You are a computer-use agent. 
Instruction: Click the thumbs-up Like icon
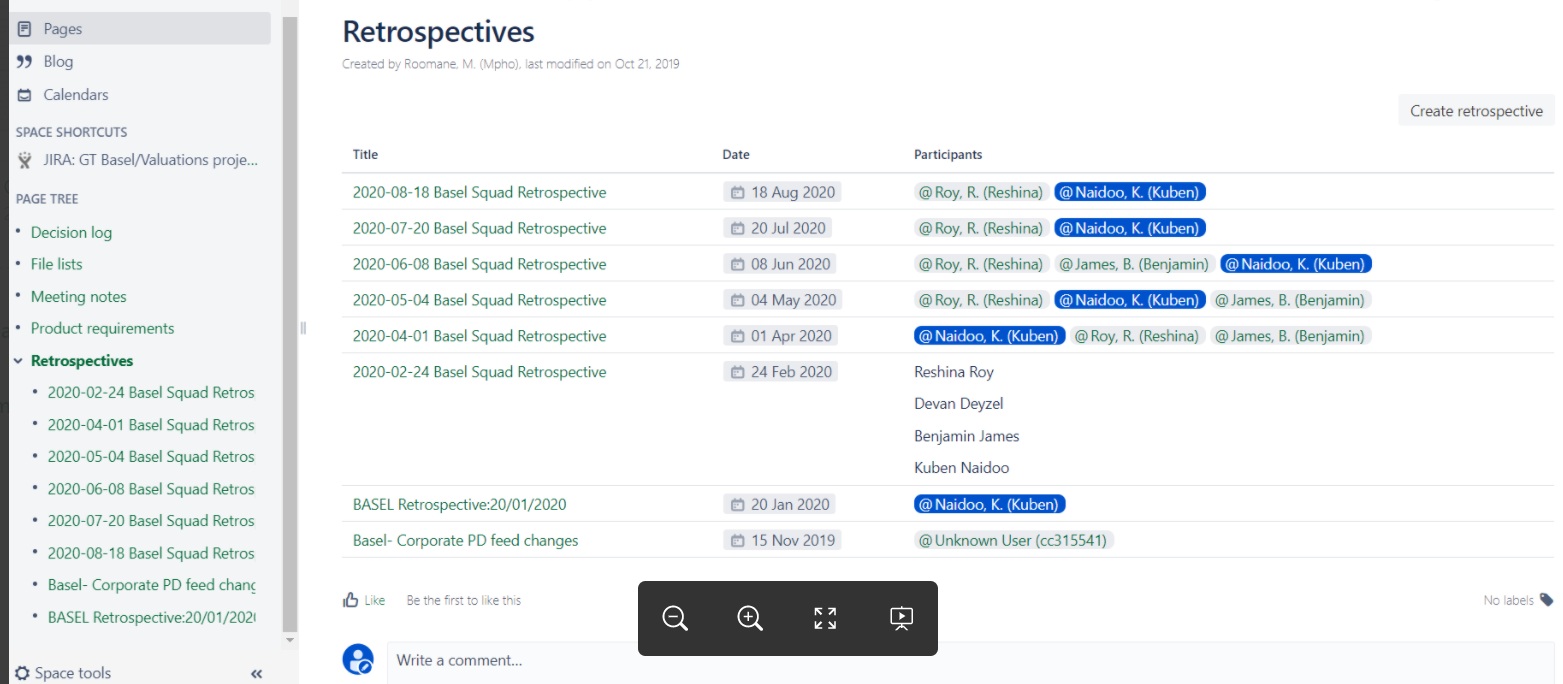pos(351,600)
